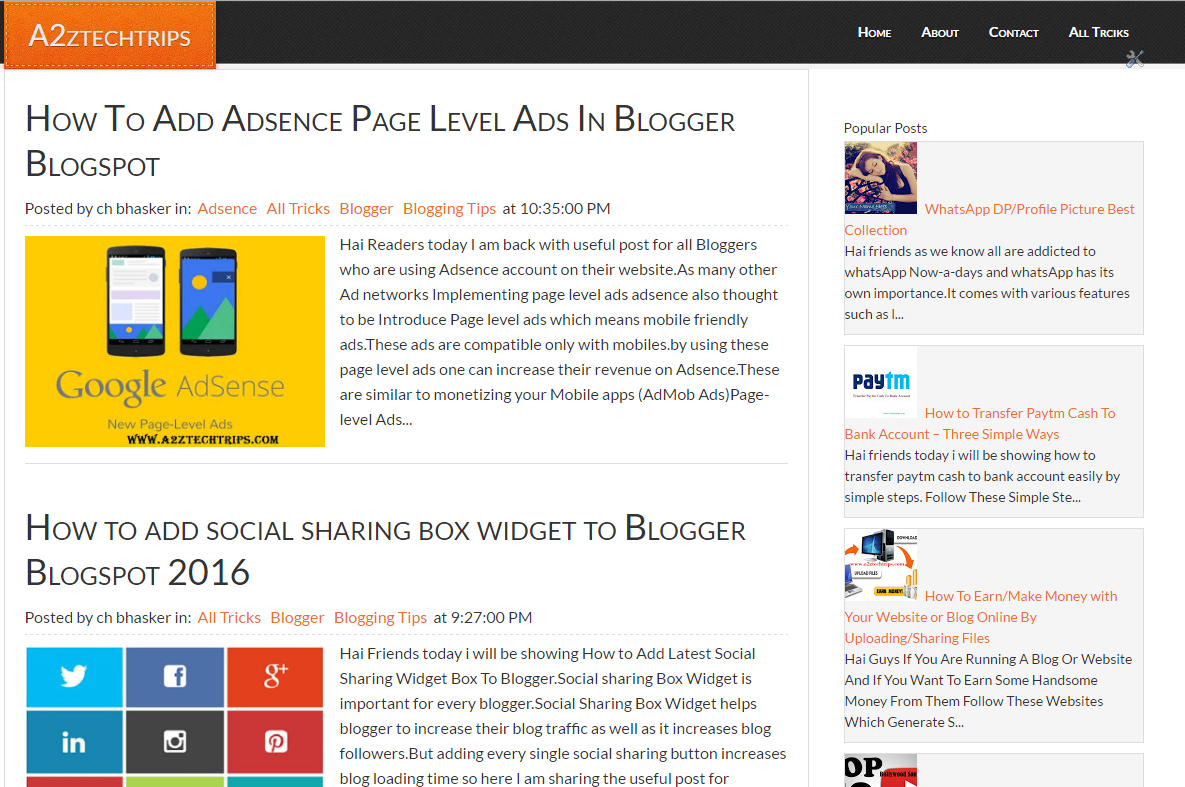Click the A2ztechtrips site logo

(110, 36)
